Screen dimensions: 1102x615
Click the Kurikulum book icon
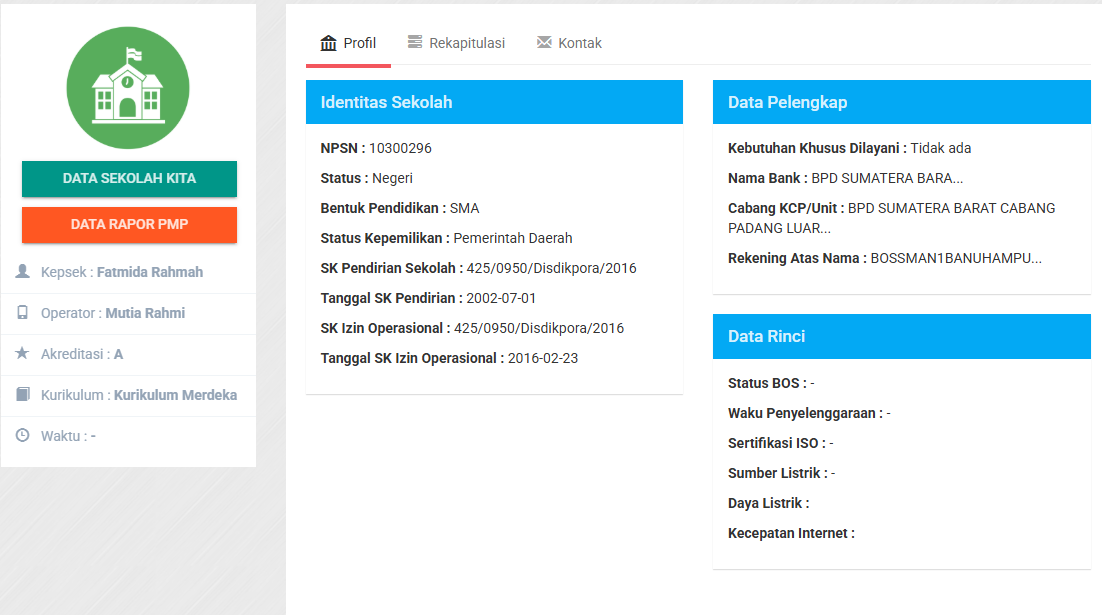[x=23, y=395]
